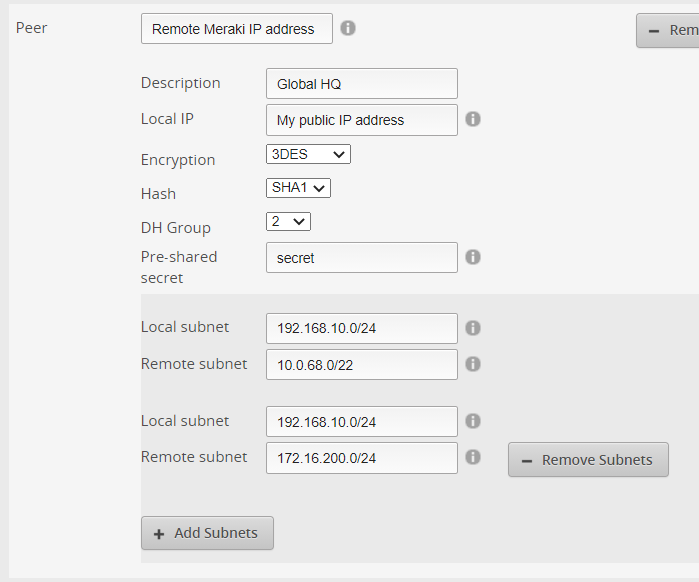This screenshot has width=699, height=582.
Task: Click the Remote subnet field with 10.0.68.0/22
Action: 361,365
